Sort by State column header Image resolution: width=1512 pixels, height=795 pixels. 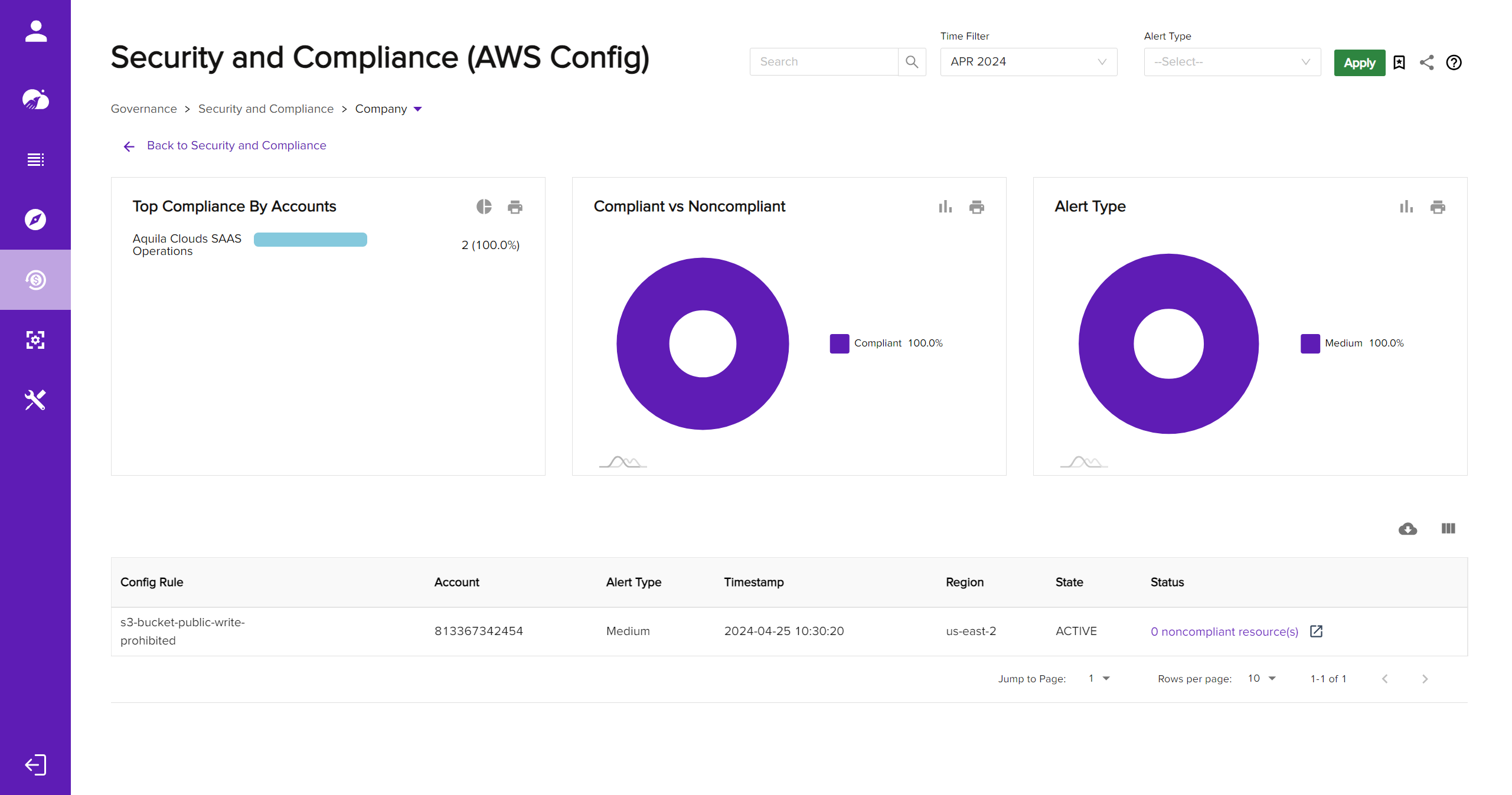pyautogui.click(x=1069, y=583)
